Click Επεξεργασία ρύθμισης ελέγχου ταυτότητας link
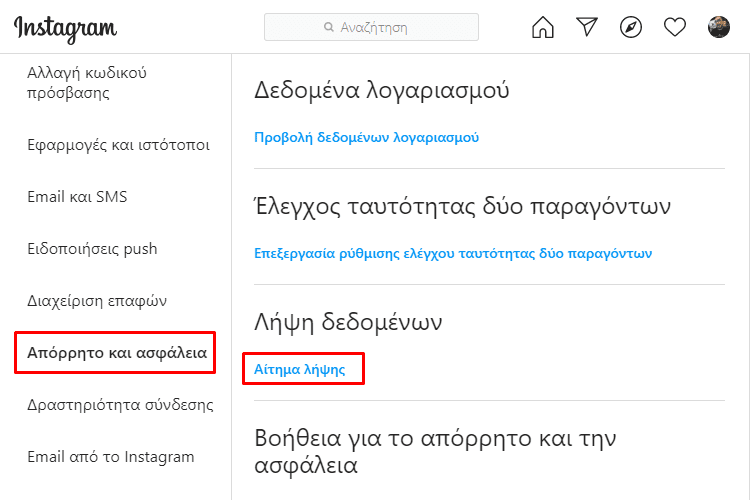 453,254
